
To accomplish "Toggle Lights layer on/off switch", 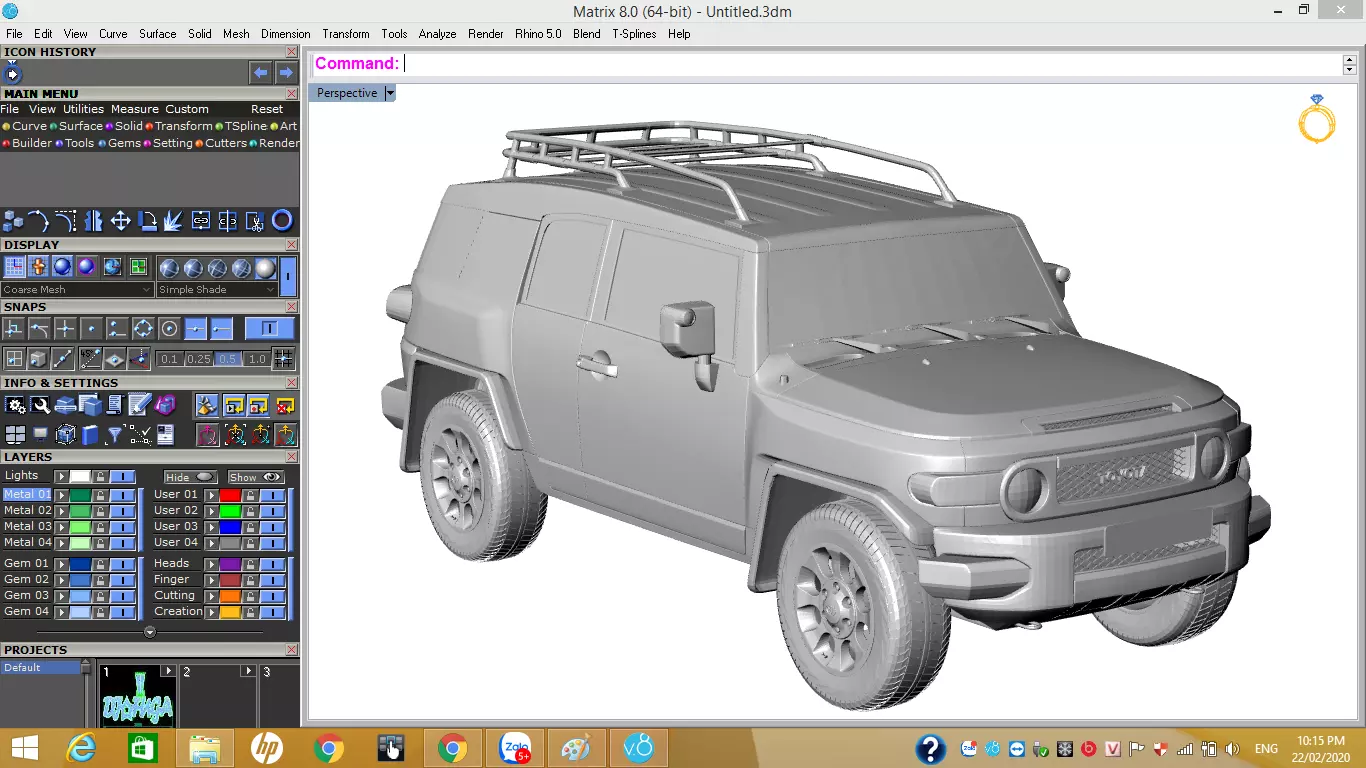I will point(122,476).
